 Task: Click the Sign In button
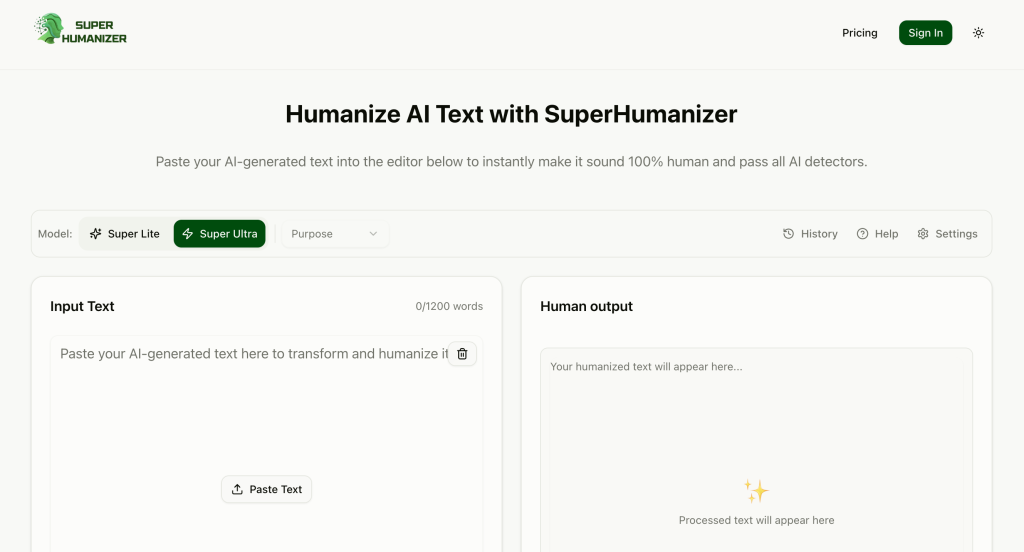click(925, 33)
